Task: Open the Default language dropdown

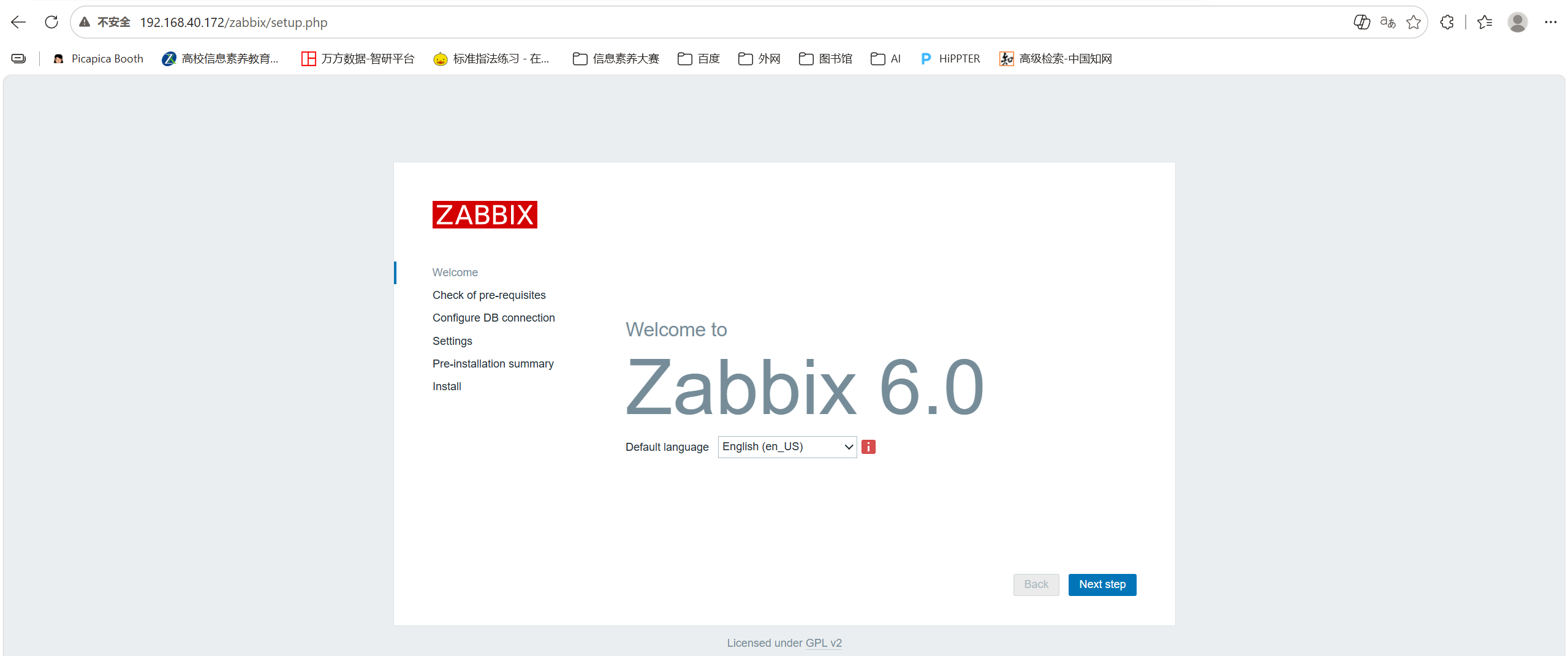Action: coord(787,447)
